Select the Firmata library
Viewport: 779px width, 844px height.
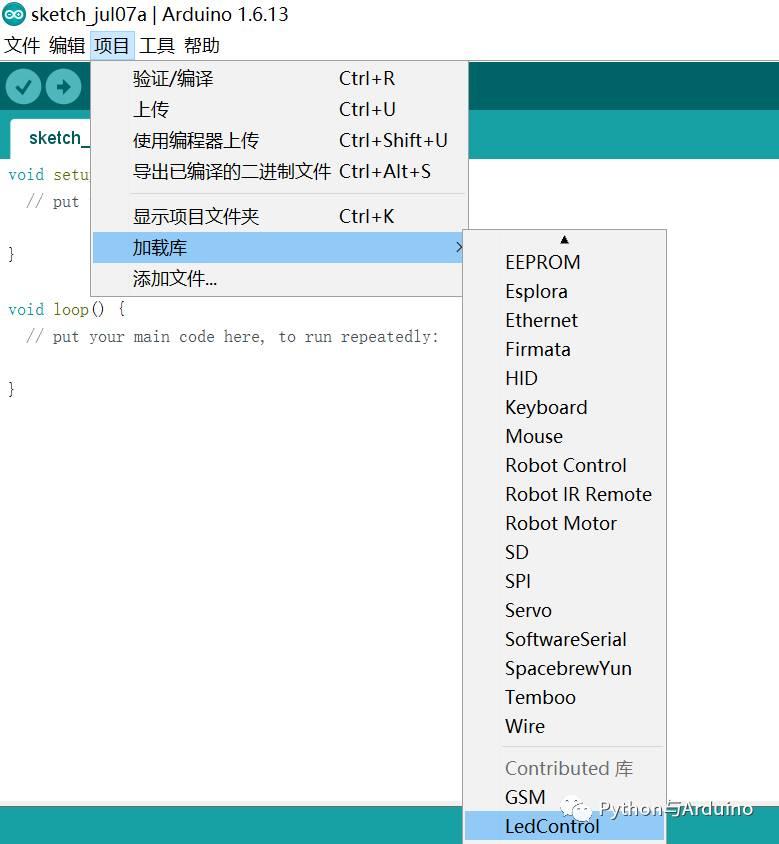(564, 349)
